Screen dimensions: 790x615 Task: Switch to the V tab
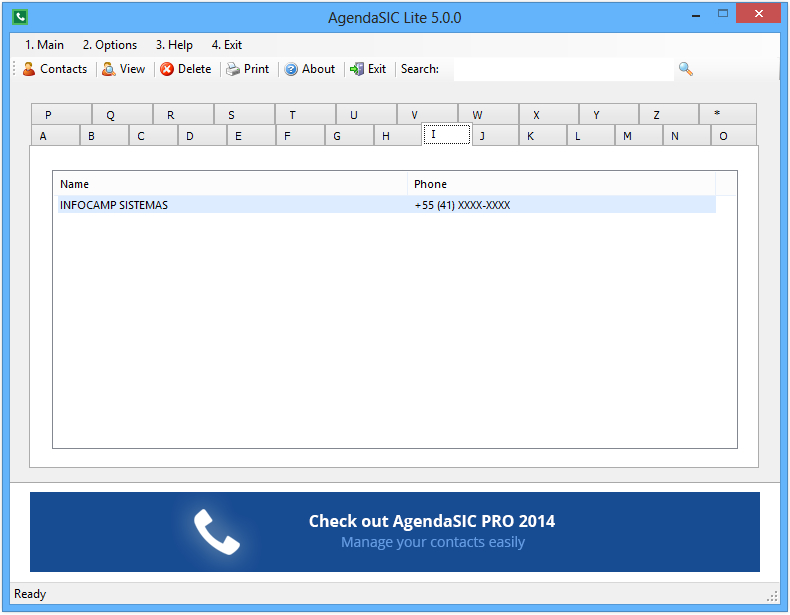(x=427, y=114)
